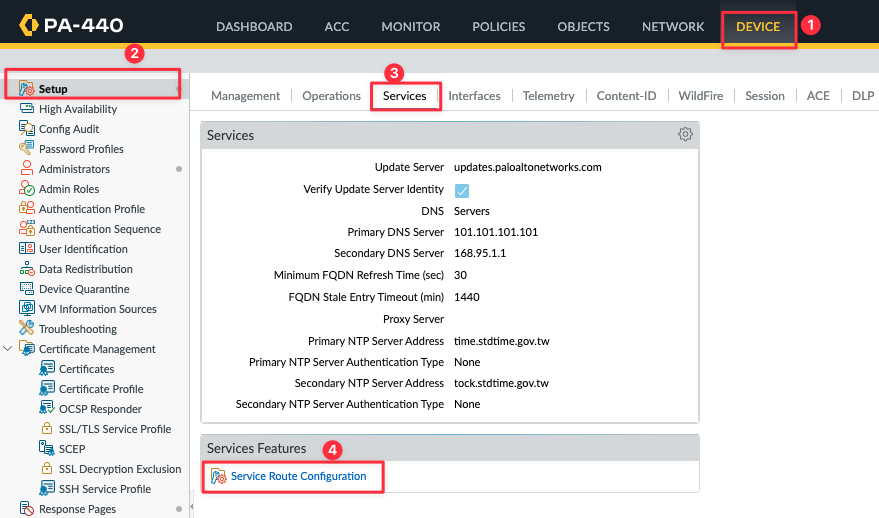Click the Admin Roles icon
This screenshot has width=879, height=518.
coord(26,188)
